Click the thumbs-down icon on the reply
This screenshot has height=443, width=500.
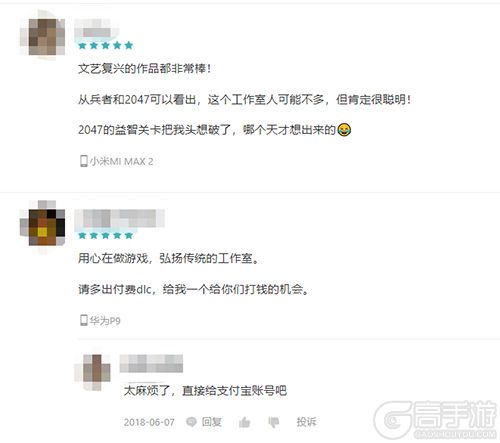click(274, 423)
